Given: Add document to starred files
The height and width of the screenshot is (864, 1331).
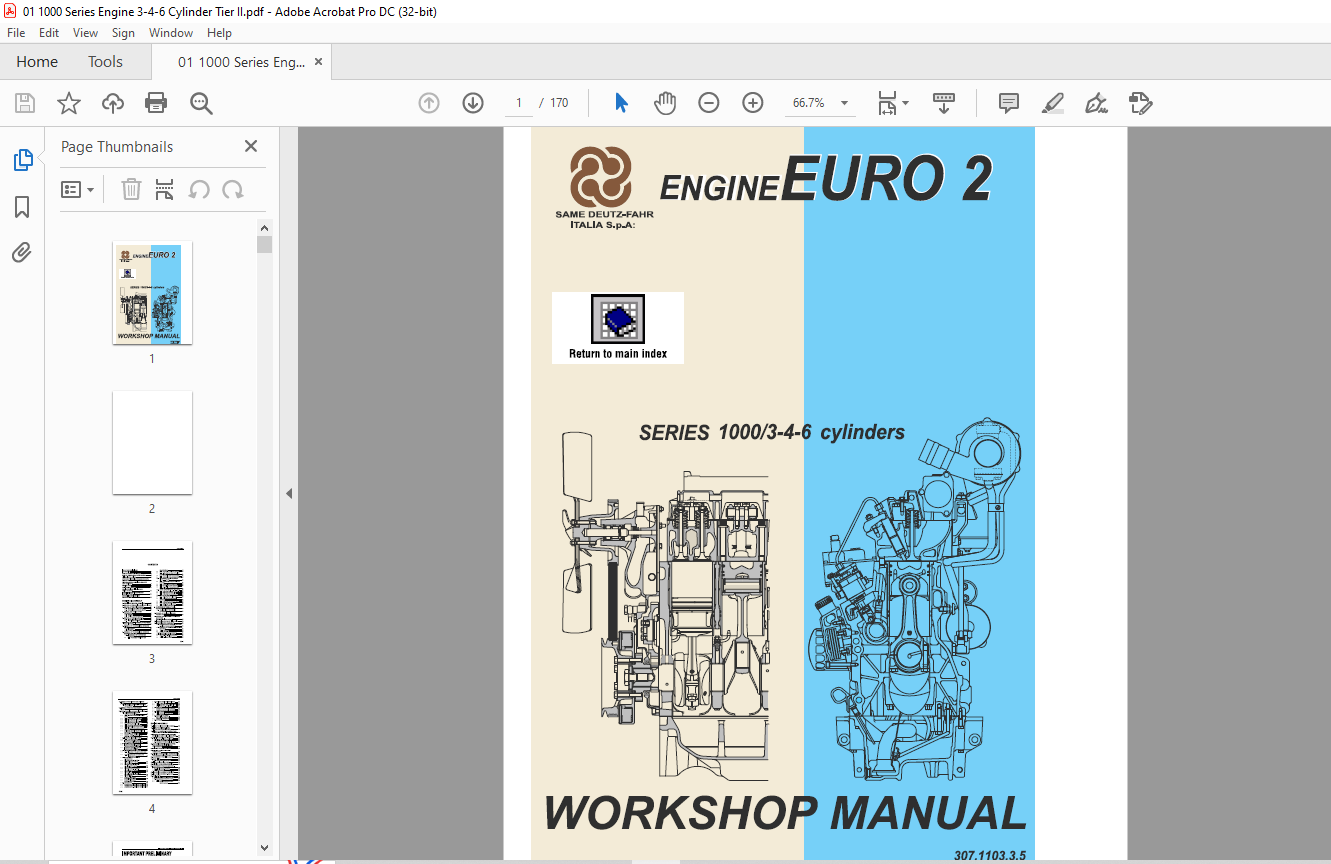Looking at the screenshot, I should click(69, 103).
